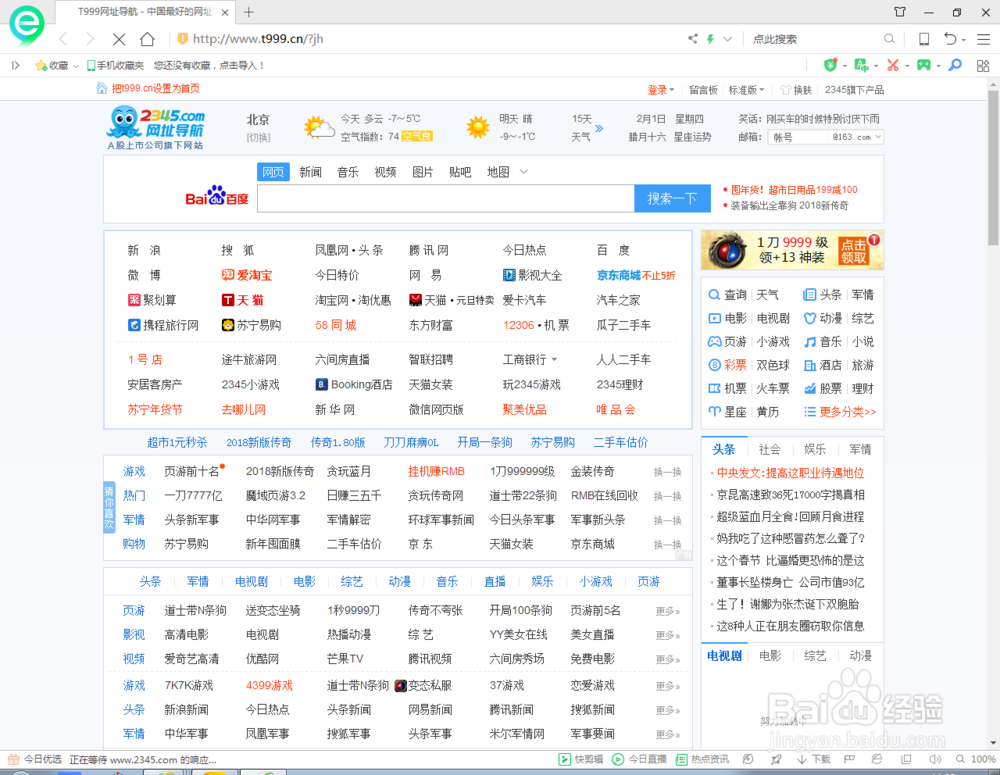Click the Baidu search button
This screenshot has height=775, width=1000.
coord(672,198)
